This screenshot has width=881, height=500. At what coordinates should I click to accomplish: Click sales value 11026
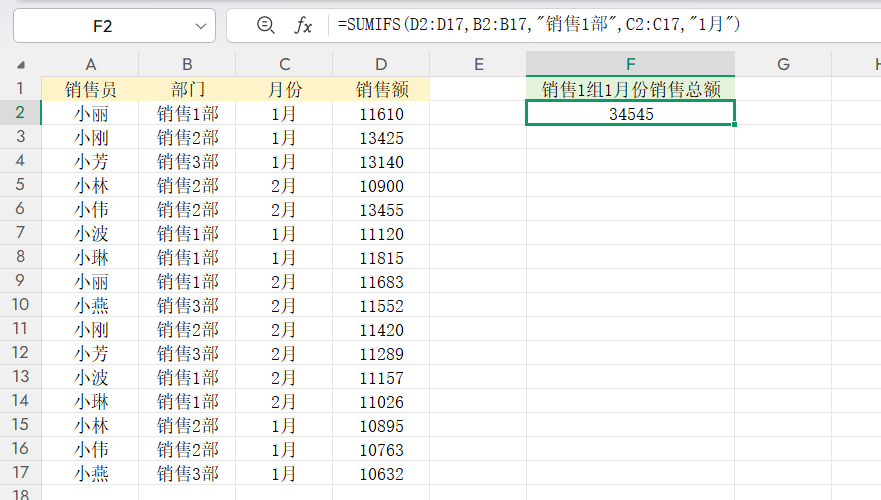(x=381, y=402)
